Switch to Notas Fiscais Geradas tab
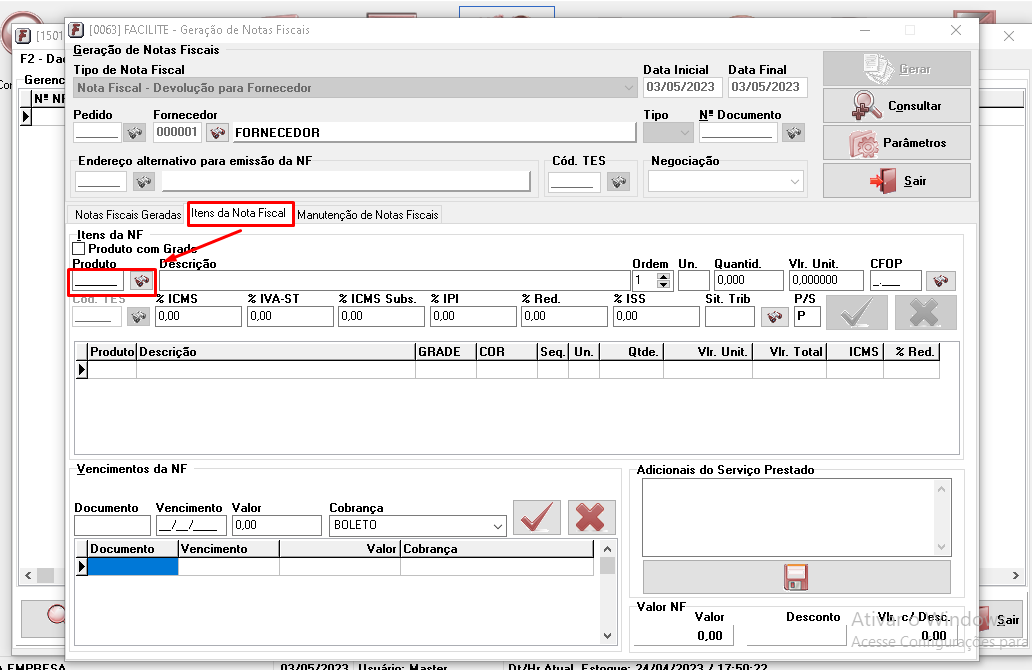Screen dimensions: 1032x670 click(x=128, y=215)
